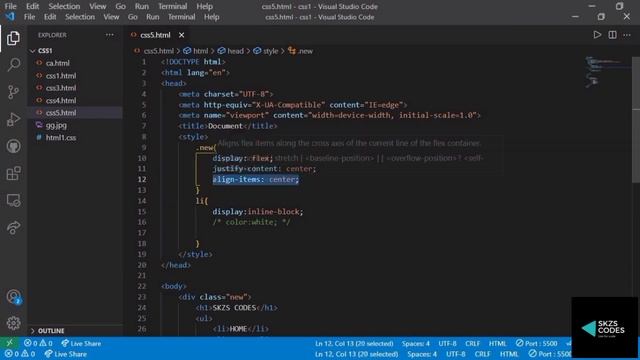640x360 pixels.
Task: Click the display: flex; line
Action: 242,158
